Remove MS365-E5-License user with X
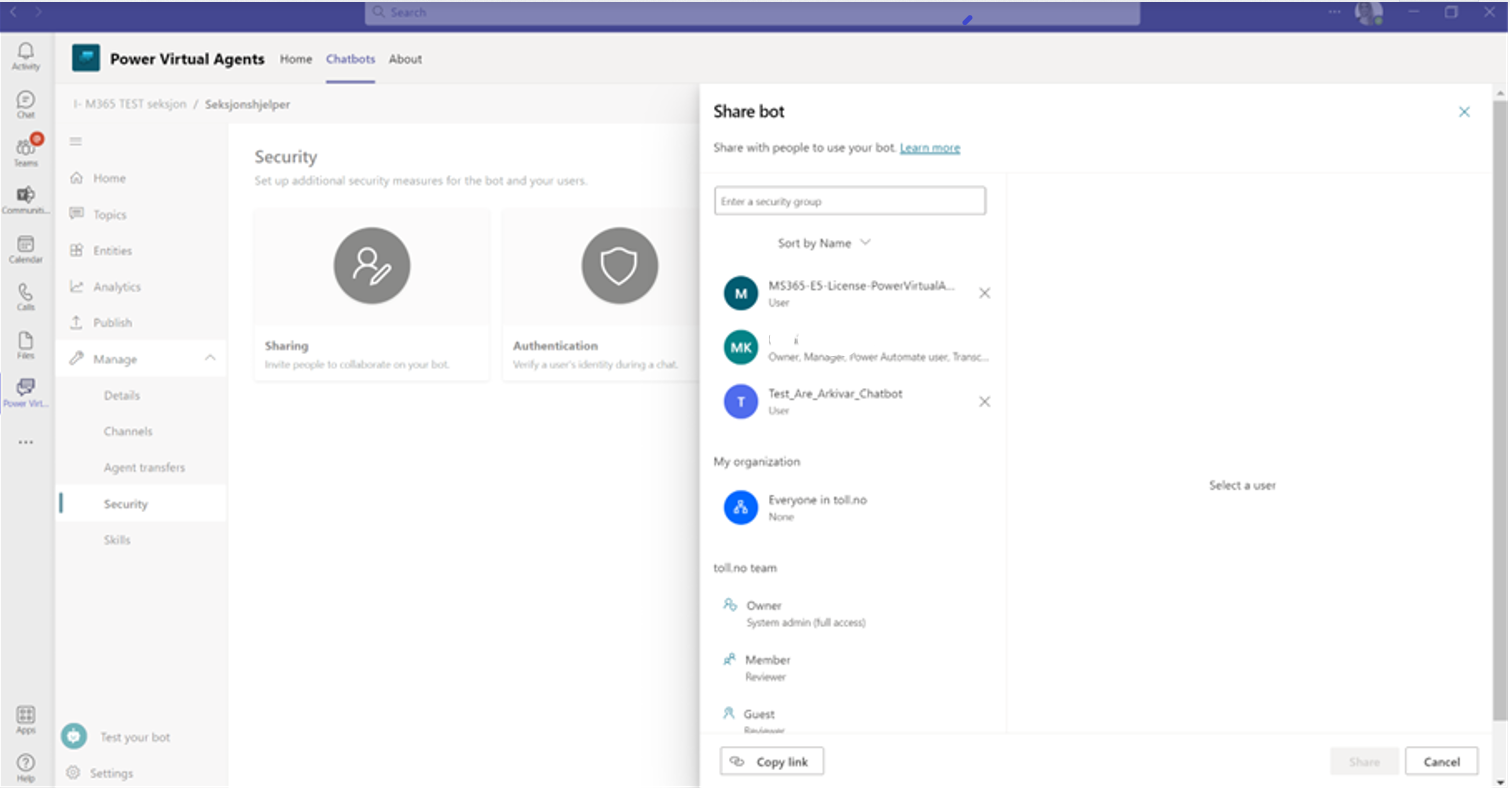 pyautogui.click(x=984, y=293)
